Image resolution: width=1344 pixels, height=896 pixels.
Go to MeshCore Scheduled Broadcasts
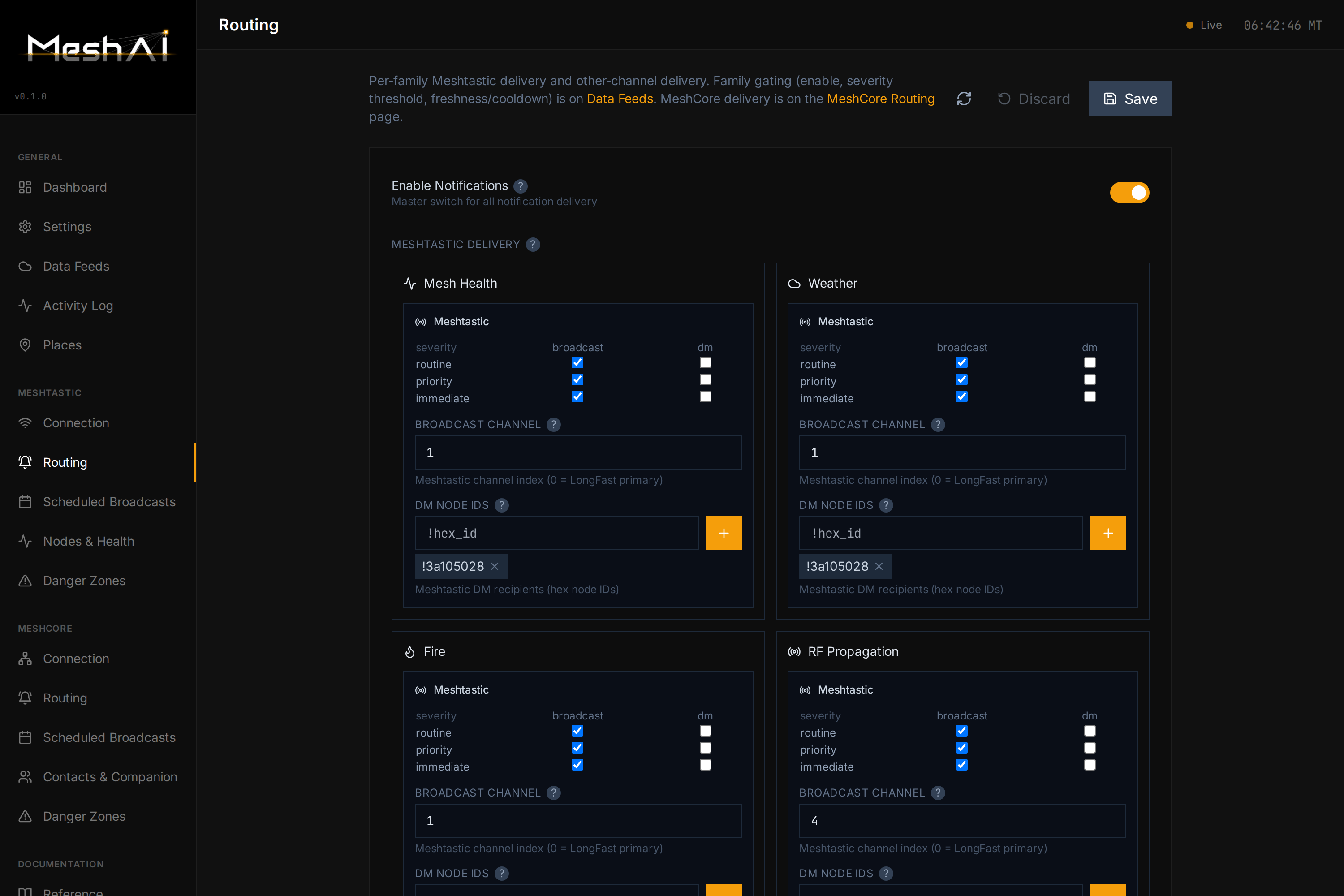point(98,738)
